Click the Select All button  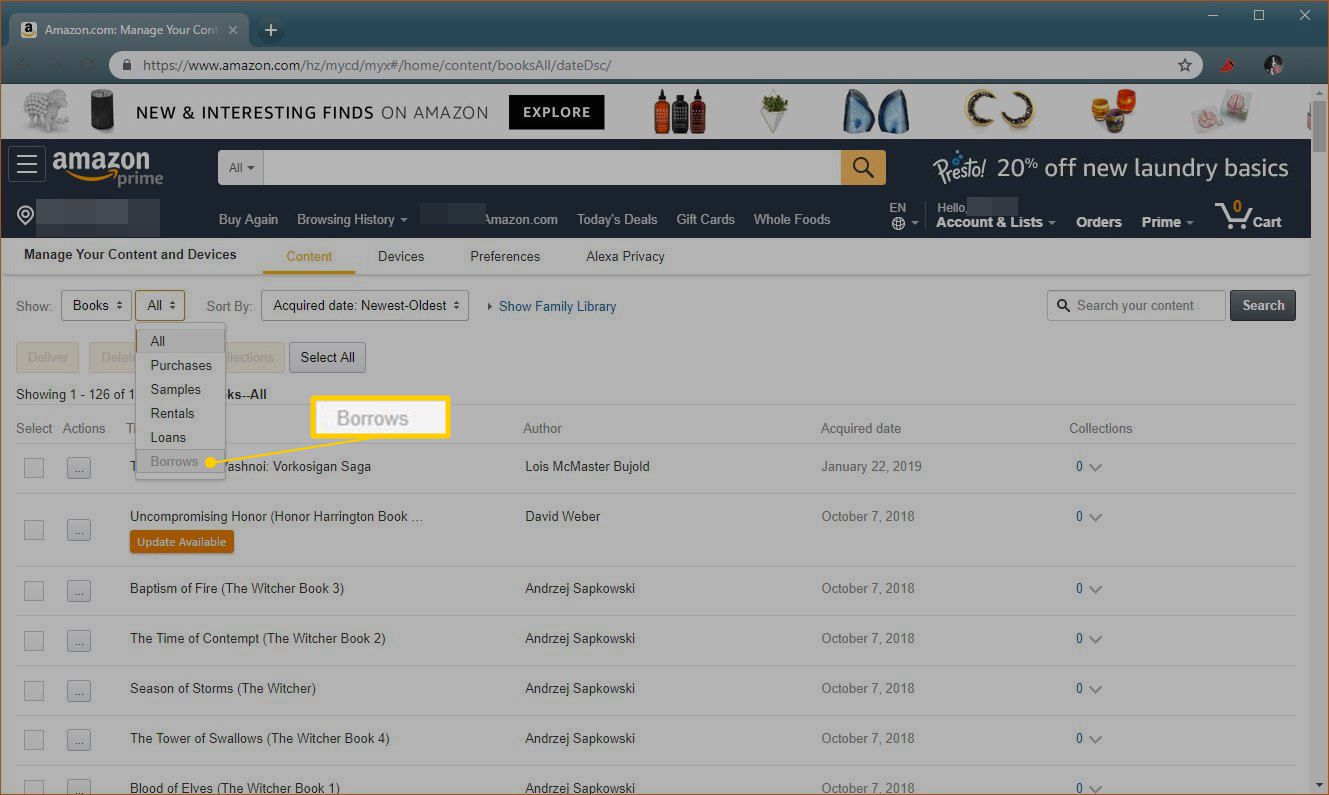coord(328,357)
